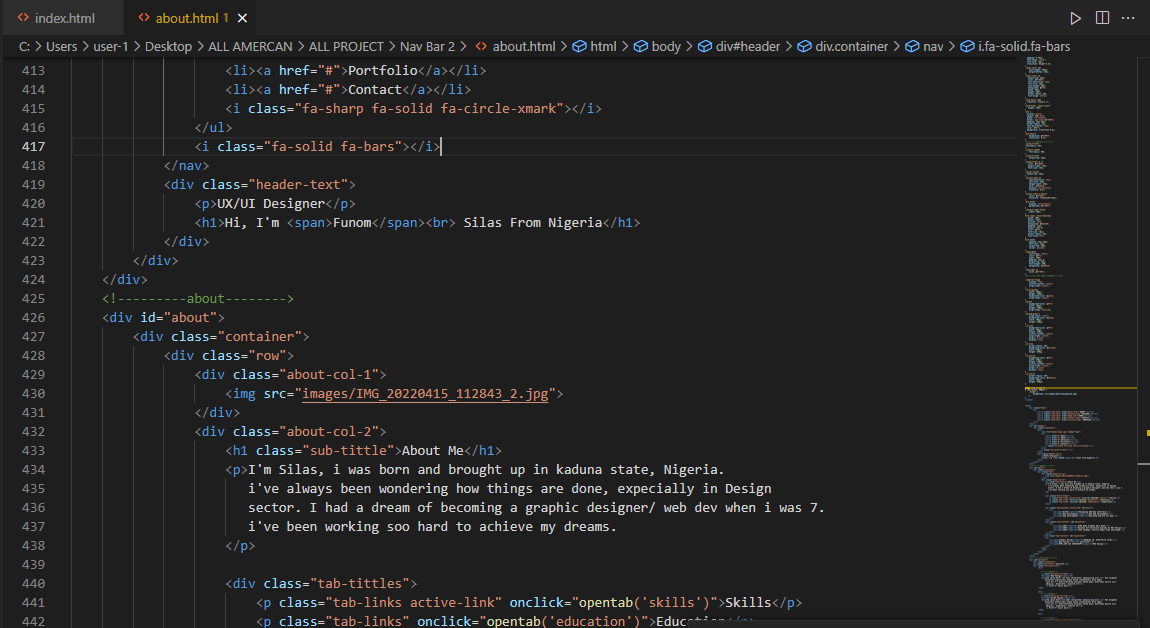This screenshot has width=1150, height=628.
Task: Follow the images/IMG_20220415_112843_2.jpg link
Action: [425, 393]
